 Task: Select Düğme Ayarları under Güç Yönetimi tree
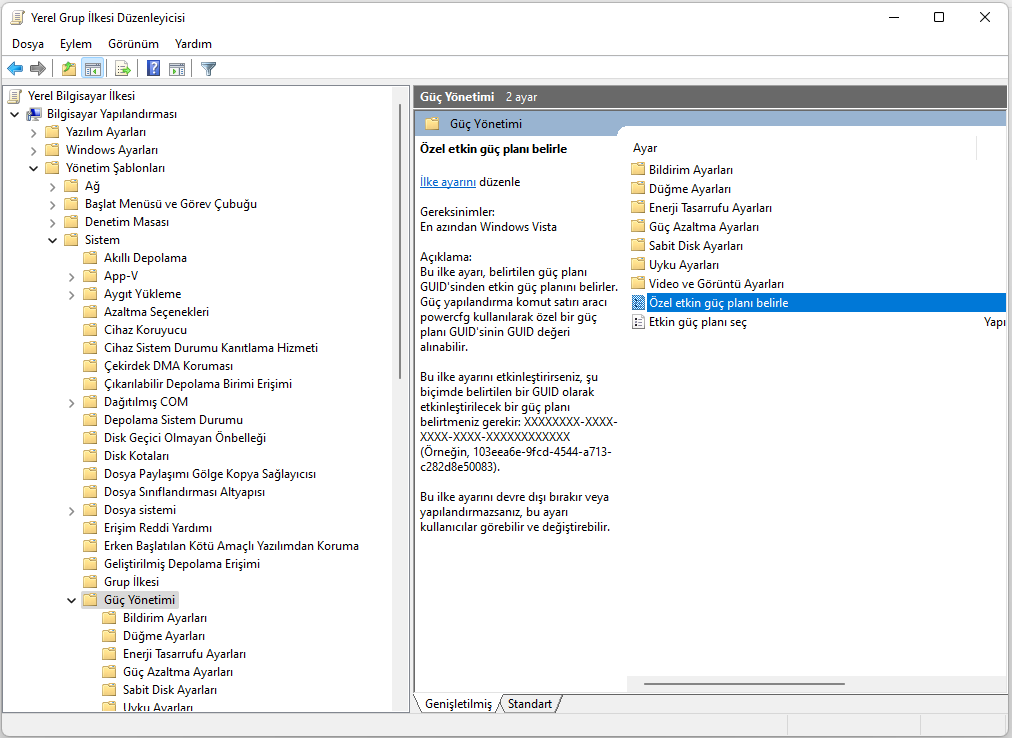[x=164, y=636]
